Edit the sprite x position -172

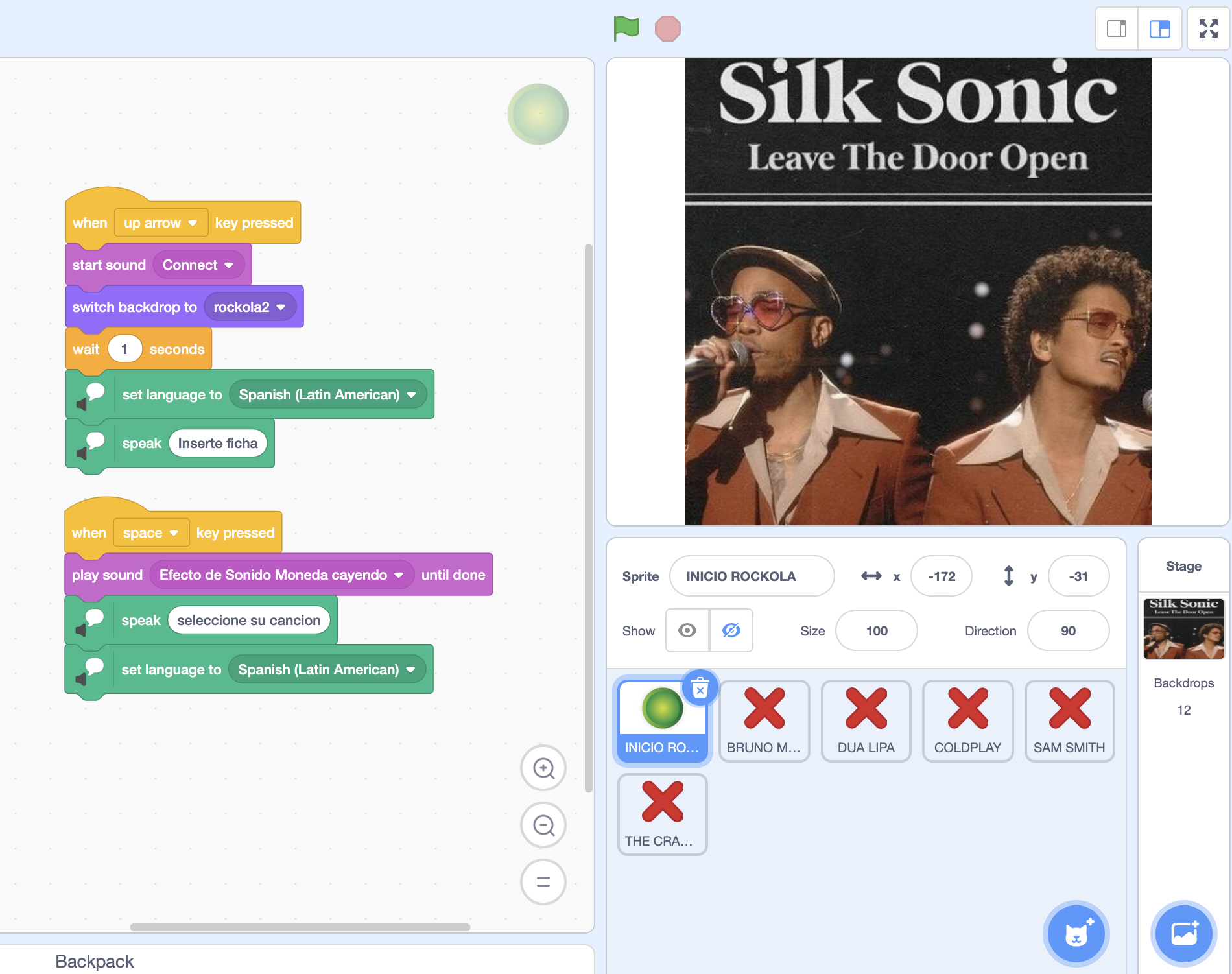pyautogui.click(x=941, y=576)
